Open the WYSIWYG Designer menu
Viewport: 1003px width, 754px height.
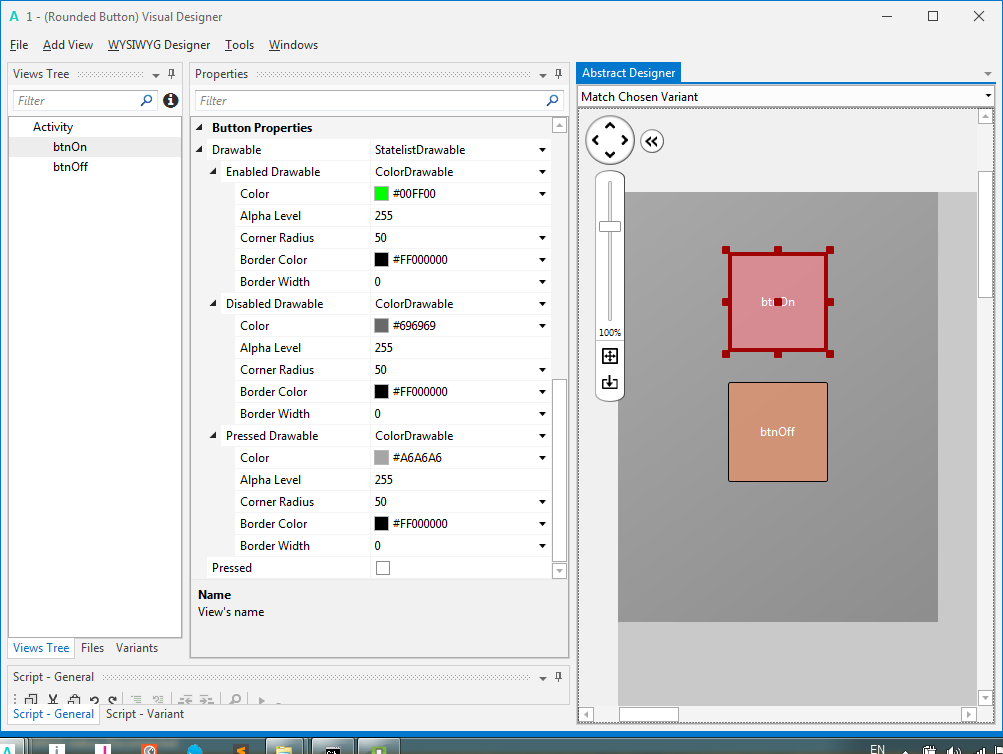(158, 45)
